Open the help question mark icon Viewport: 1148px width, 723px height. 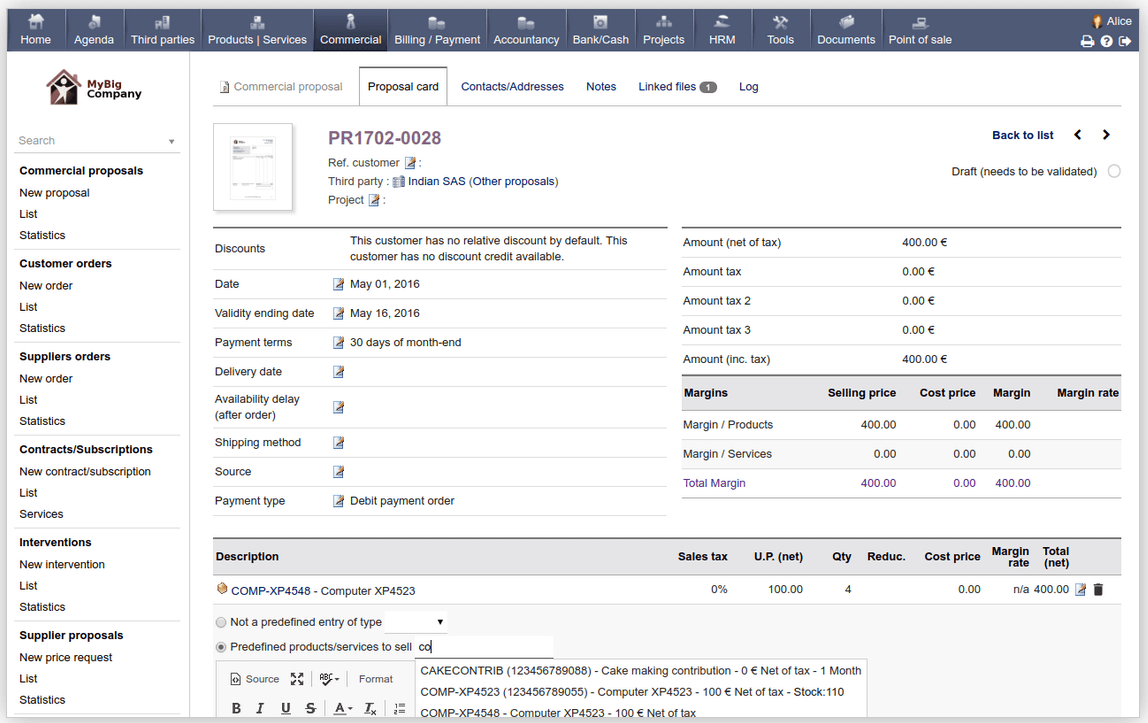[1106, 42]
